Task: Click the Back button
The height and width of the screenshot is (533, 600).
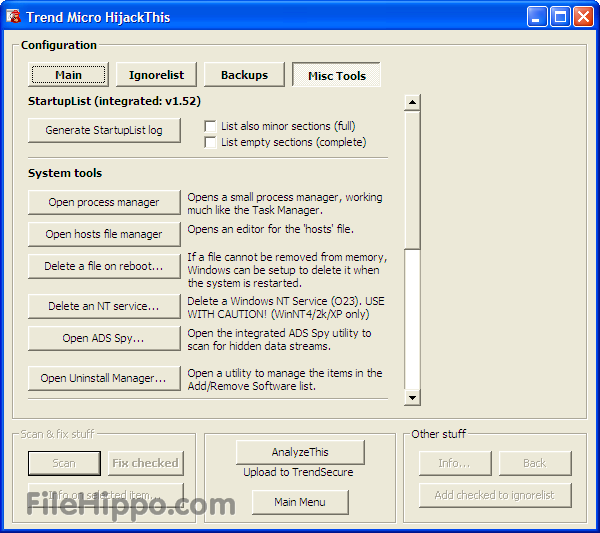Action: click(535, 463)
